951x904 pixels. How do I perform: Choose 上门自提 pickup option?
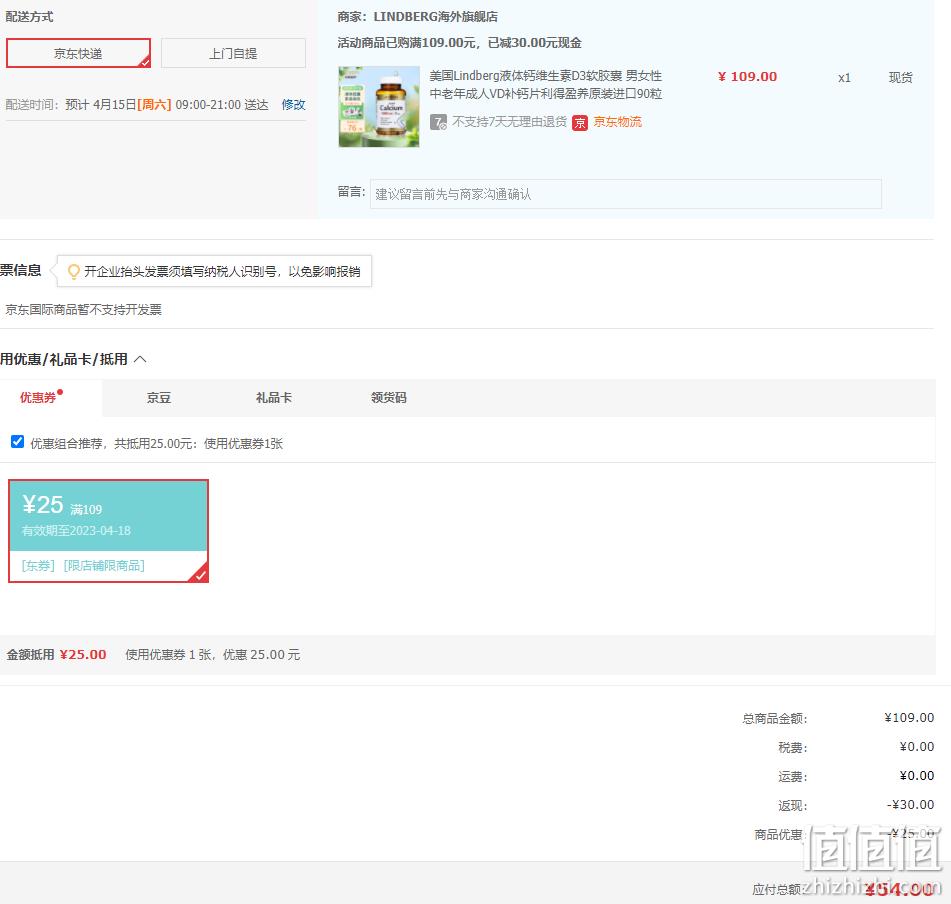[x=234, y=53]
